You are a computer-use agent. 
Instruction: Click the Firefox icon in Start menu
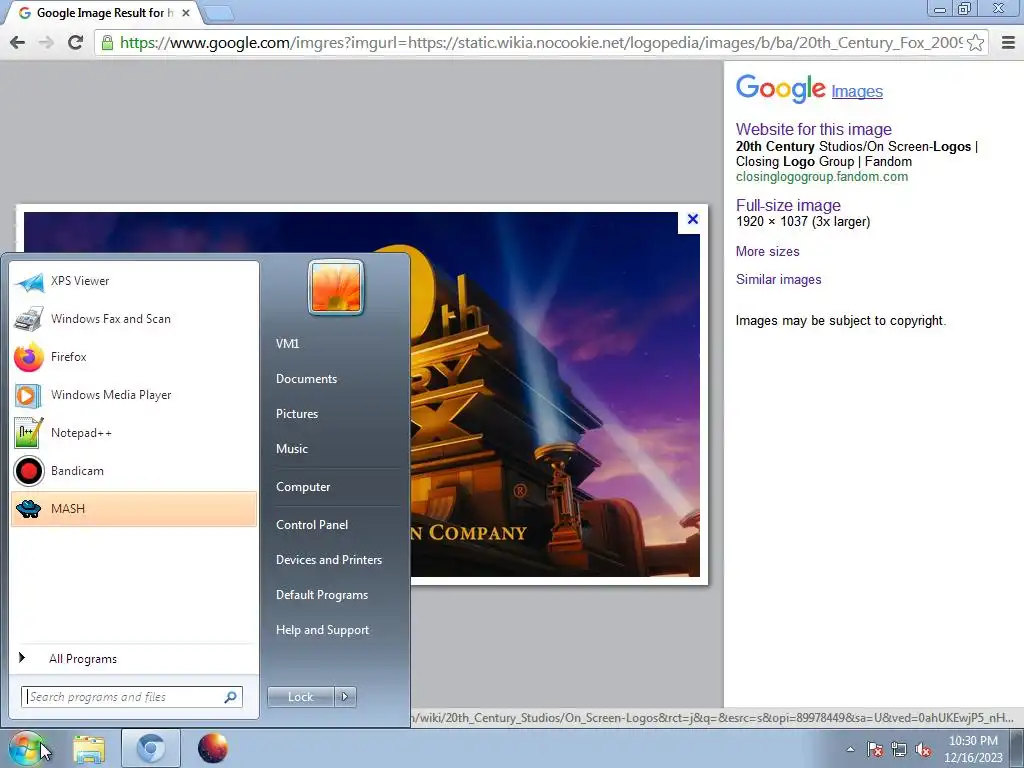coord(29,357)
